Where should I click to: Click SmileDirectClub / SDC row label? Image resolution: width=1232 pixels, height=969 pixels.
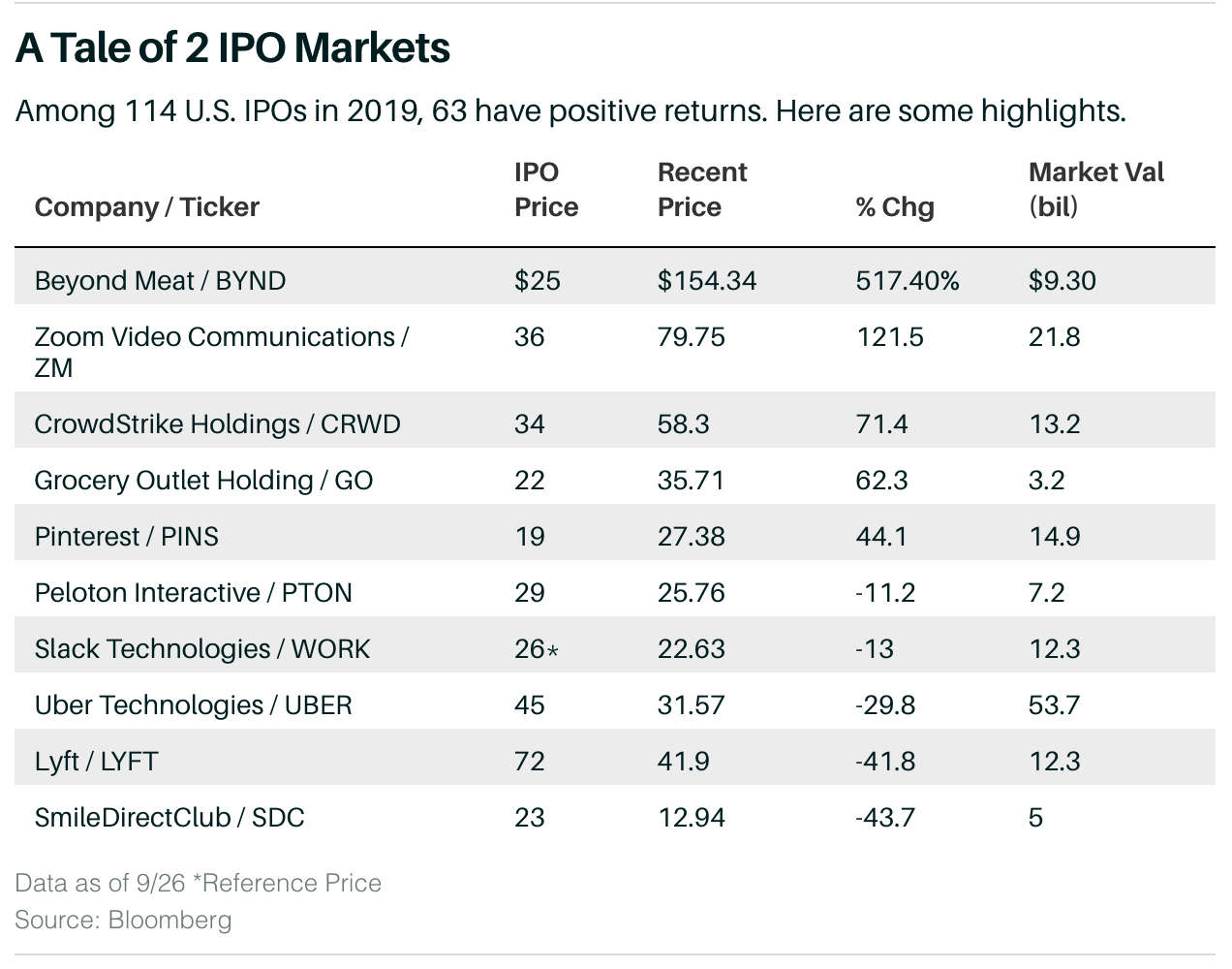click(169, 818)
